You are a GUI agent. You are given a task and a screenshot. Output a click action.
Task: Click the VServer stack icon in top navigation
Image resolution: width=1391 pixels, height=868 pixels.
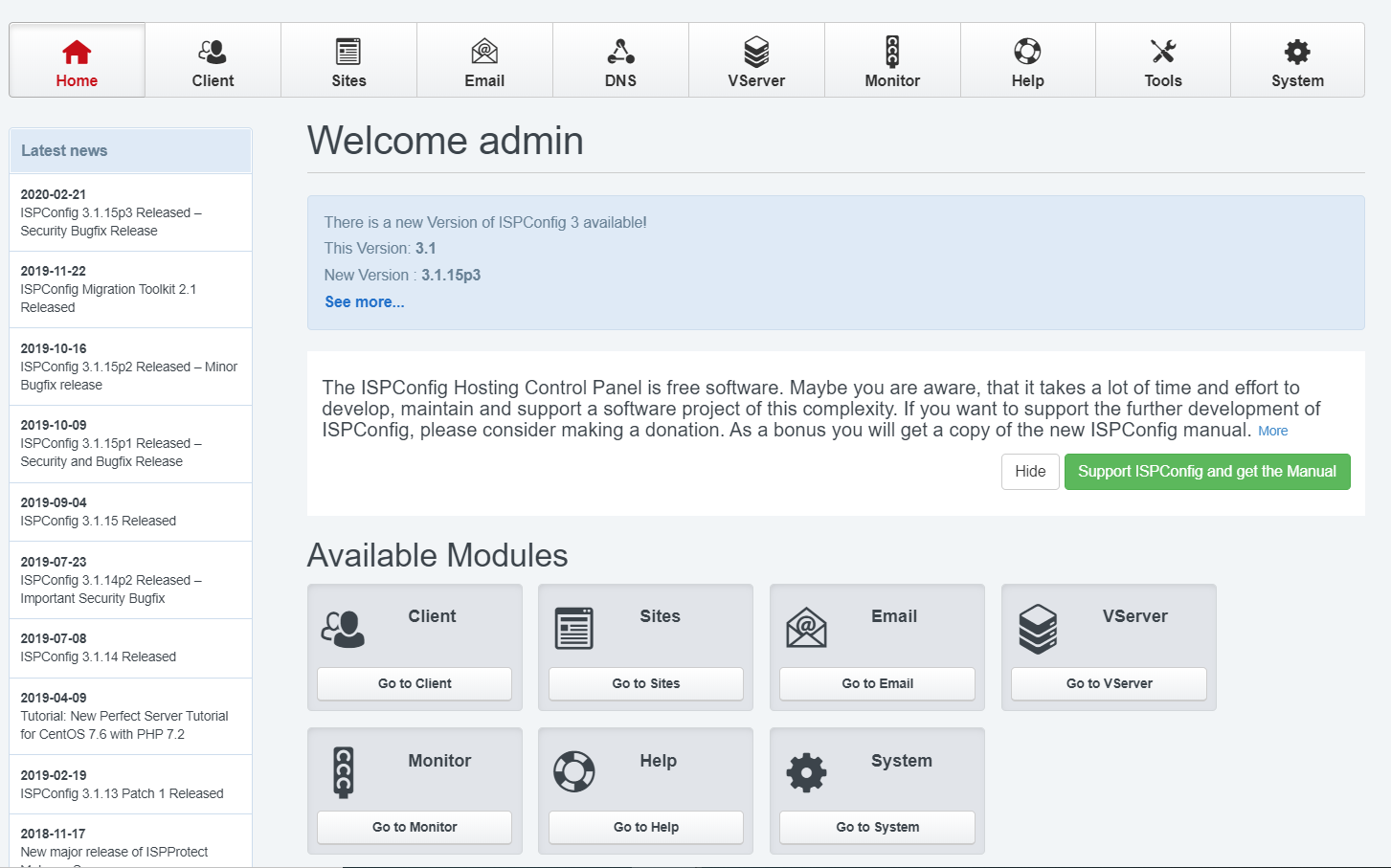click(756, 51)
